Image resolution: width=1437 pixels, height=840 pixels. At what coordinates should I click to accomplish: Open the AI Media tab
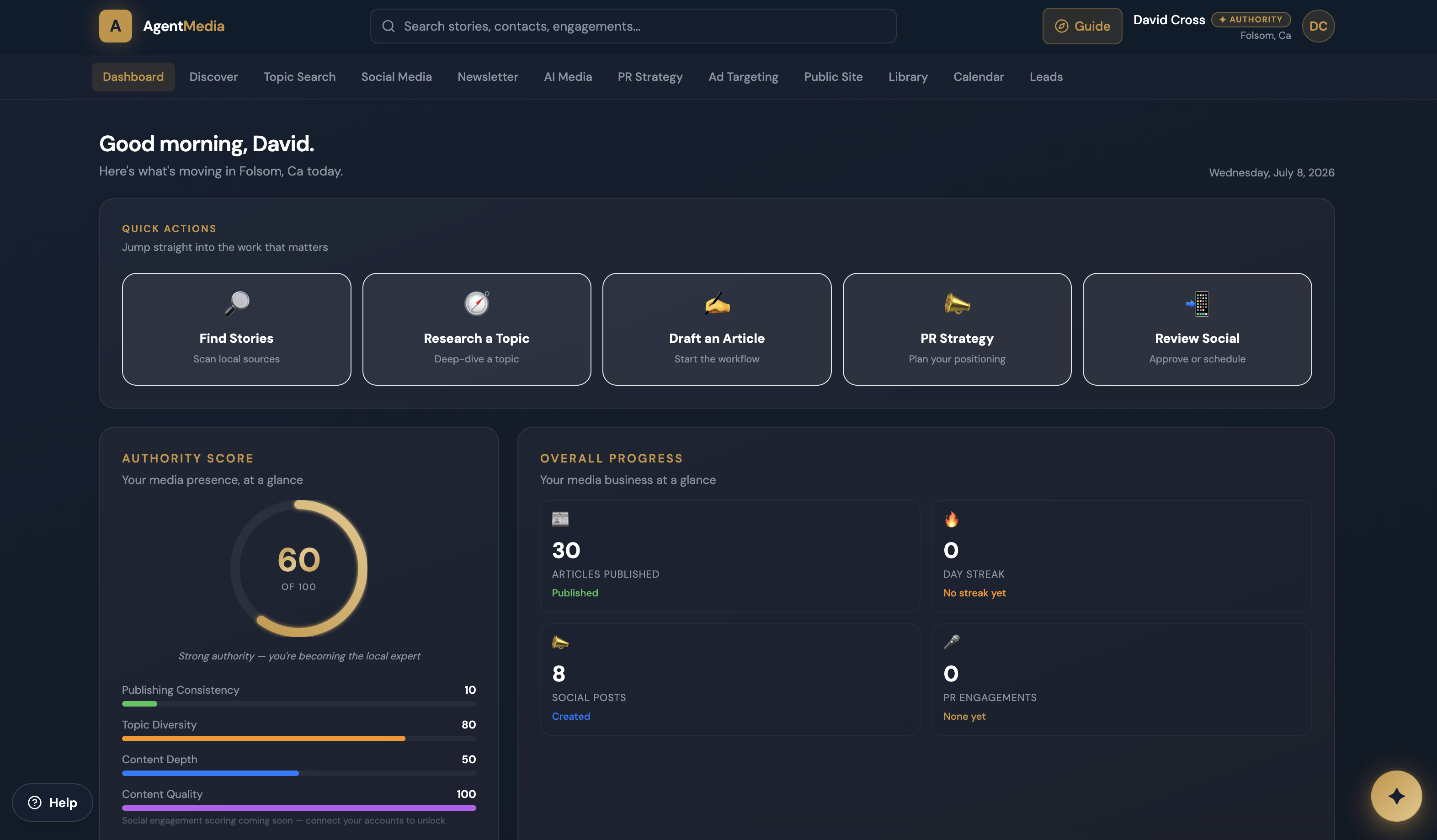click(568, 76)
